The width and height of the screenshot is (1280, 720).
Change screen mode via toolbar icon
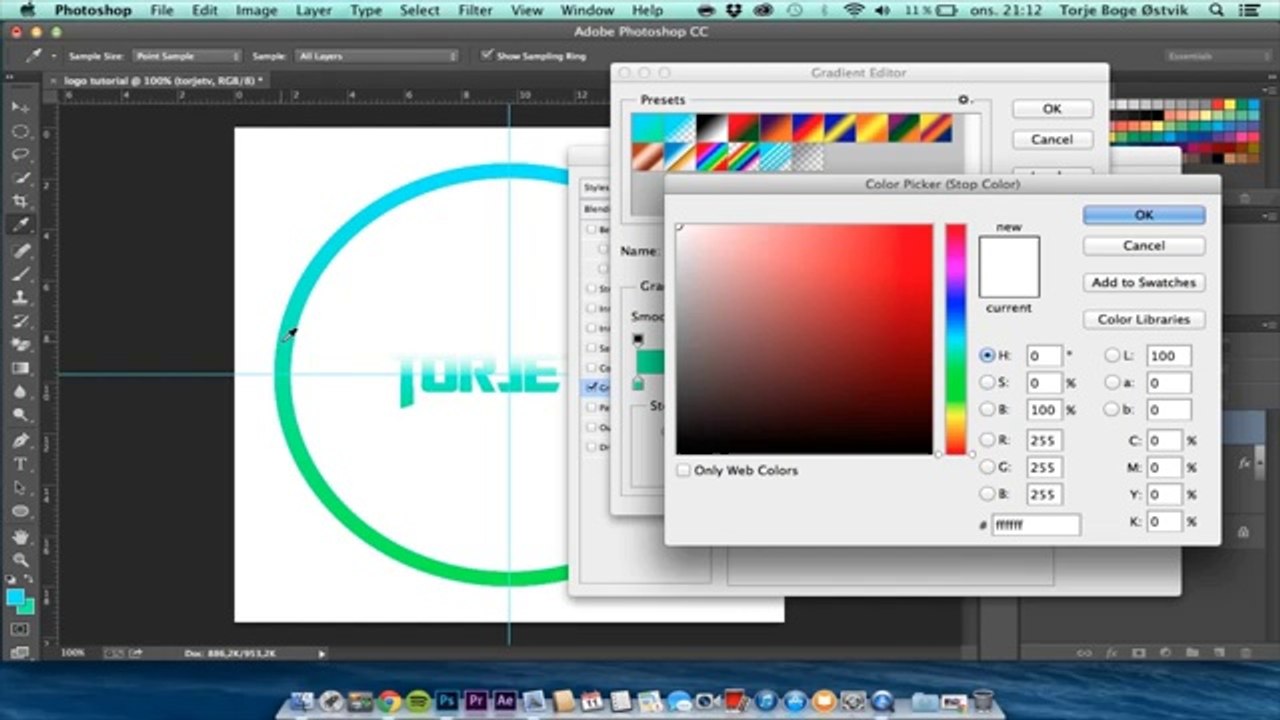[20, 652]
